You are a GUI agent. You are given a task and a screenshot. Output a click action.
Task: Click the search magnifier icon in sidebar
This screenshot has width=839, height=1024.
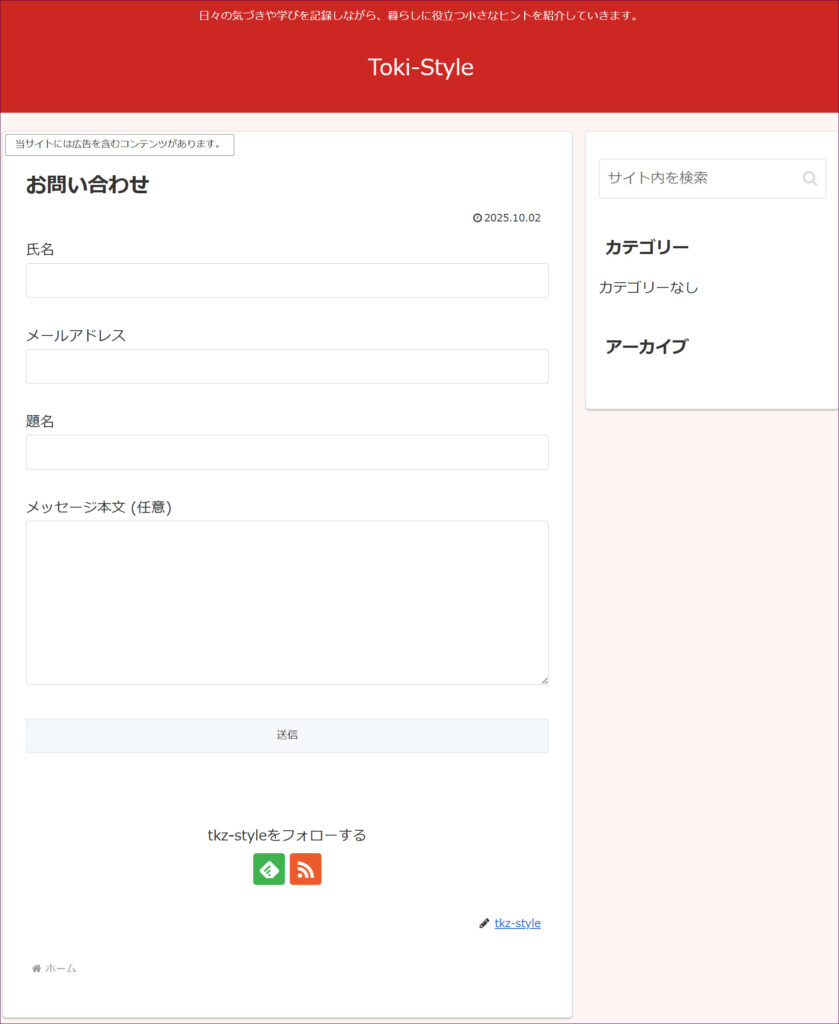809,179
